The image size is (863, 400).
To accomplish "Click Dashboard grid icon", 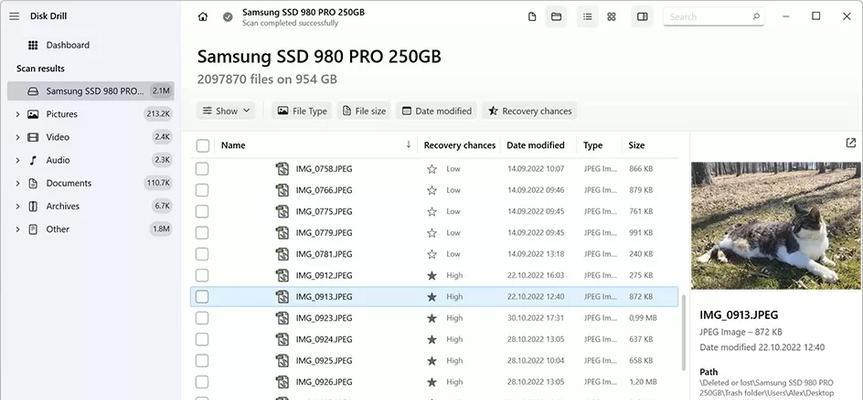I will click(33, 45).
